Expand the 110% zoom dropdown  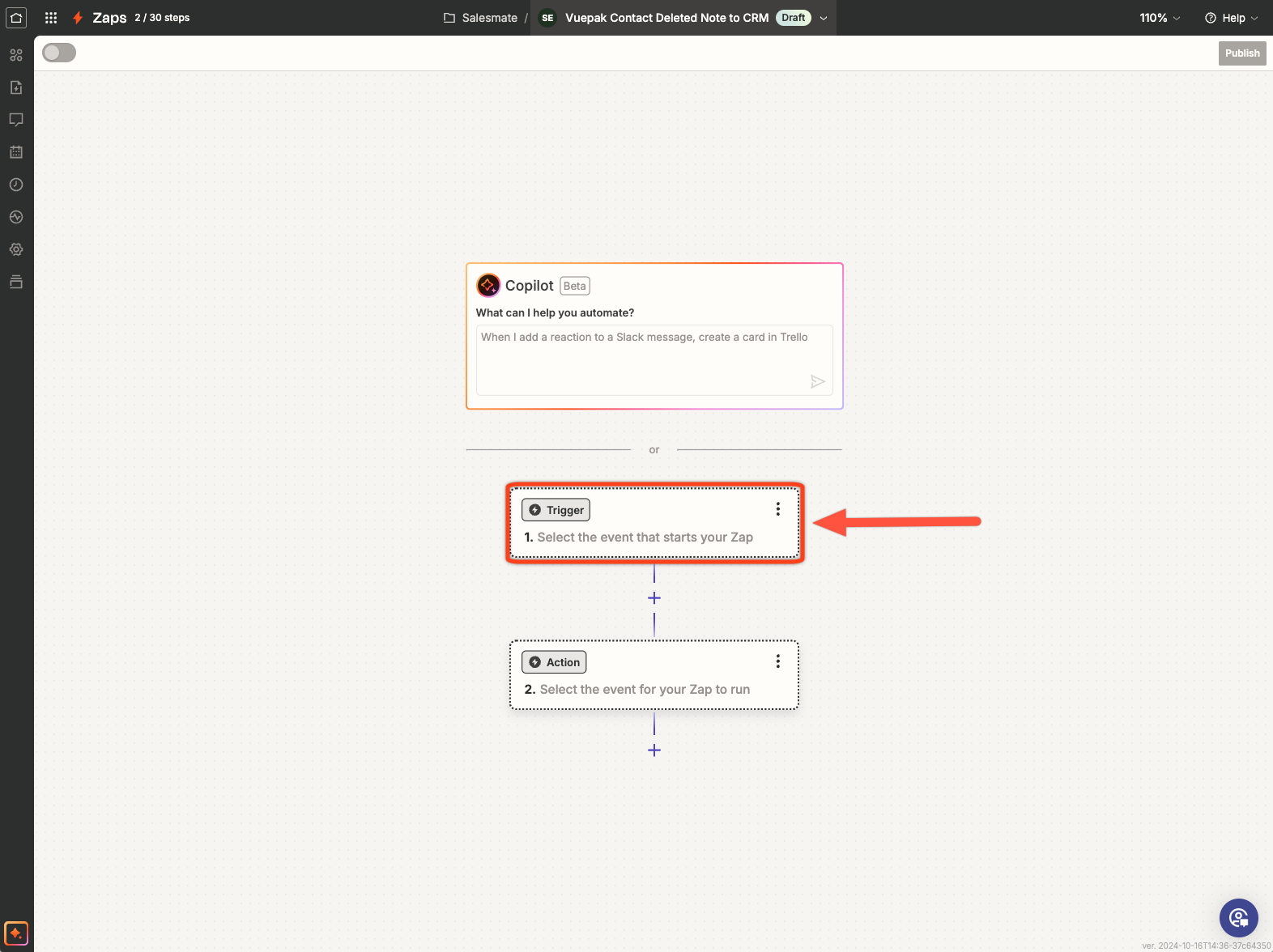1160,18
